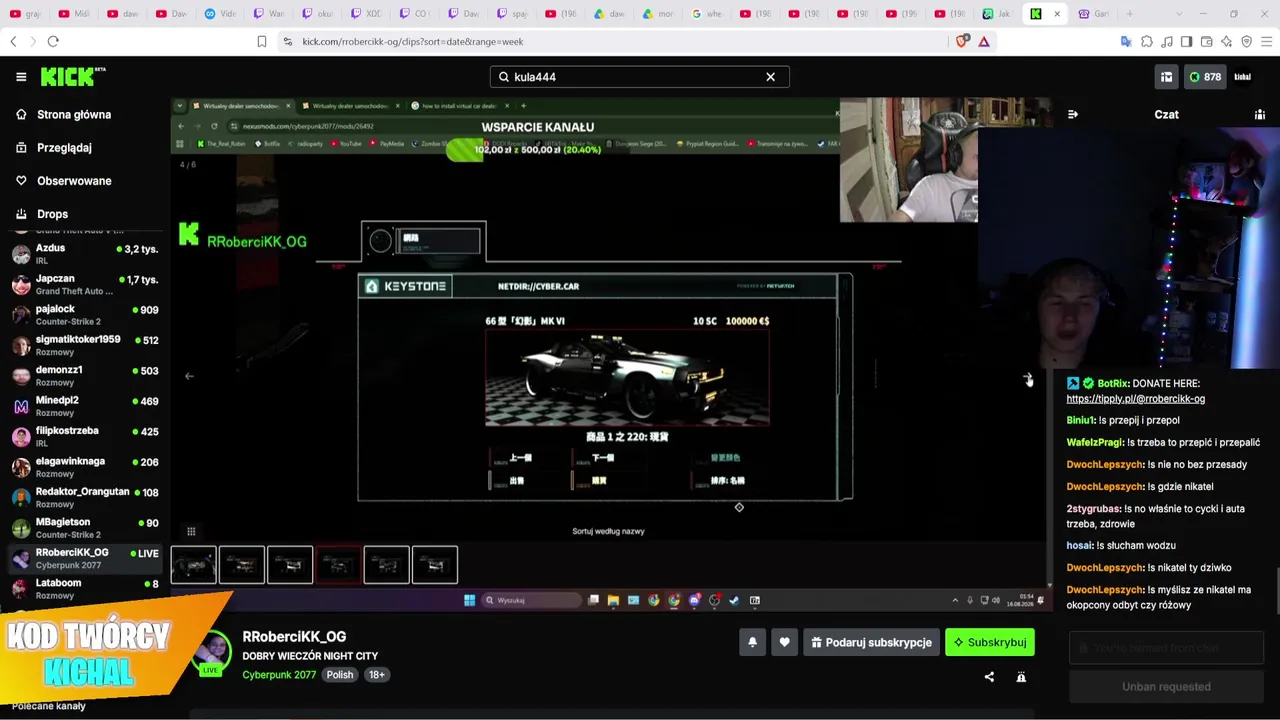Click the 18+ tag
The width and height of the screenshot is (1280, 720).
[377, 675]
